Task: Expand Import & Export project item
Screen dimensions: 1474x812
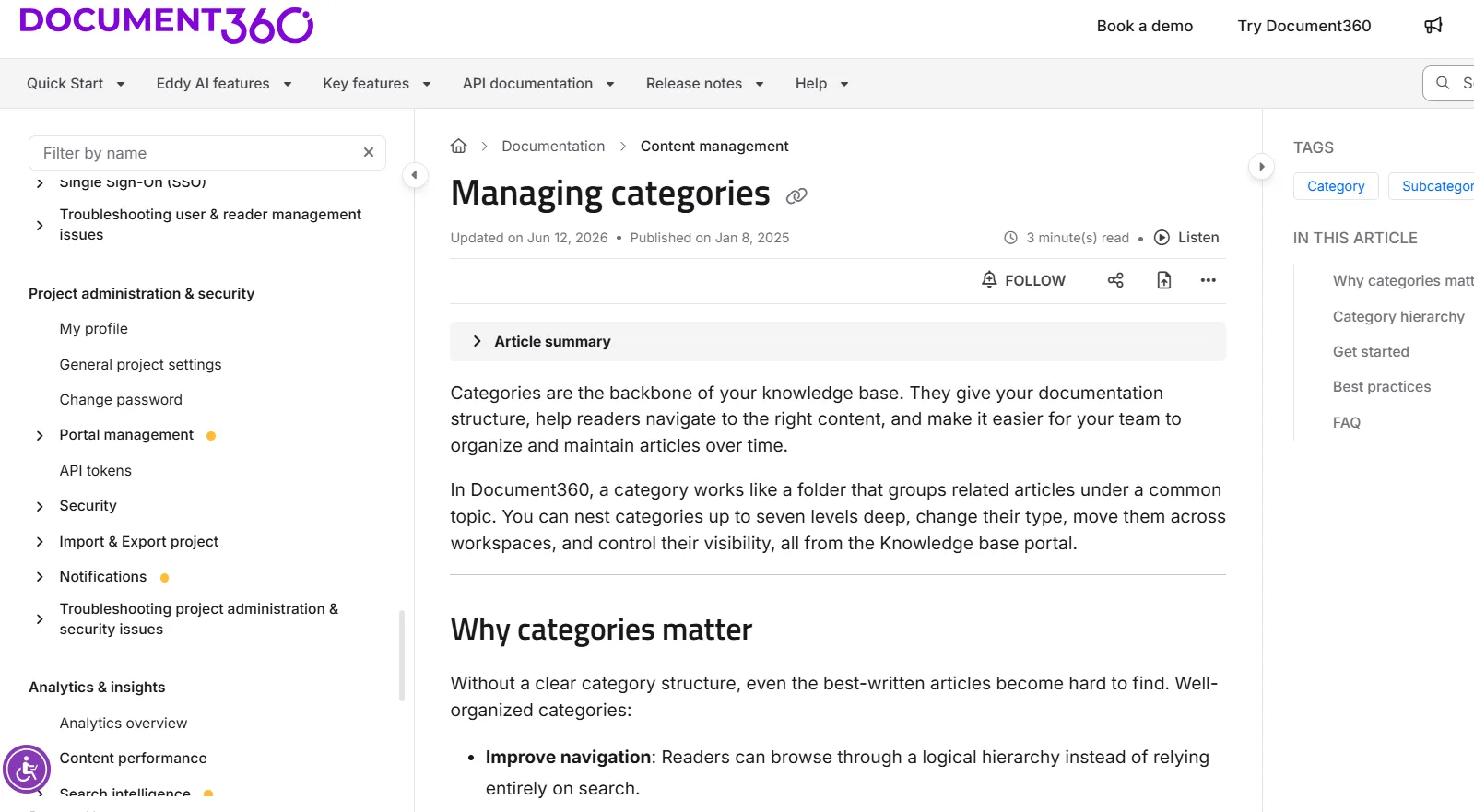Action: point(40,542)
